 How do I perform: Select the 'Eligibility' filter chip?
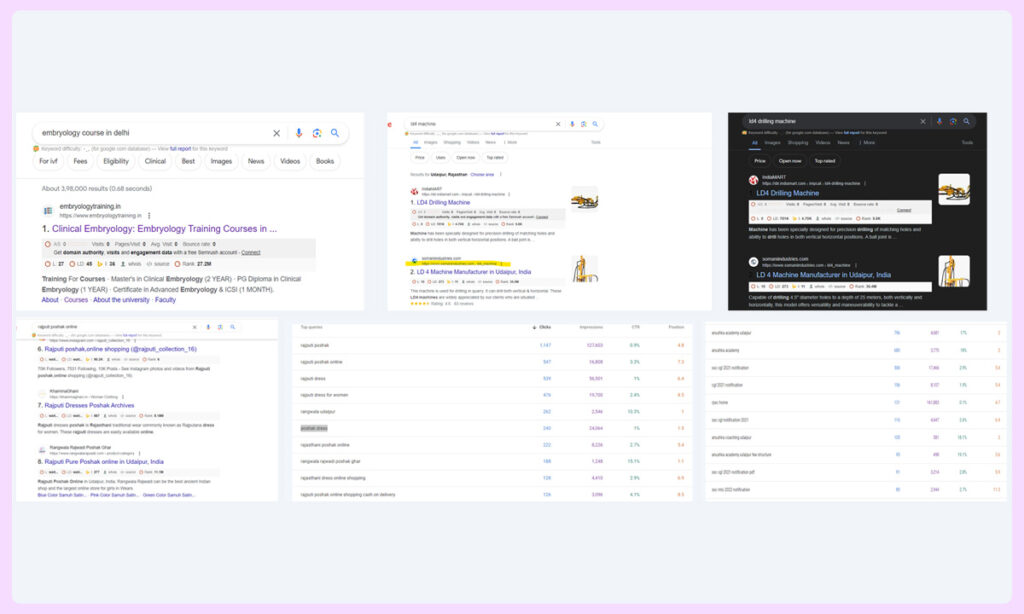116,161
